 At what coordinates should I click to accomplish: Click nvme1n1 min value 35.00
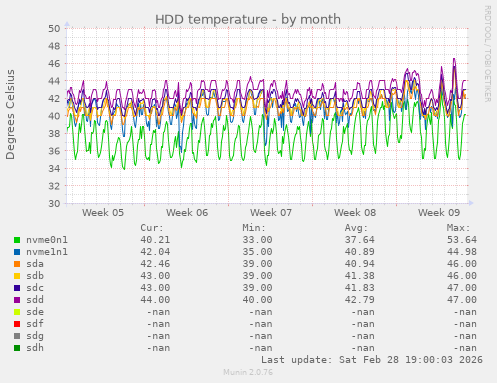click(x=257, y=252)
